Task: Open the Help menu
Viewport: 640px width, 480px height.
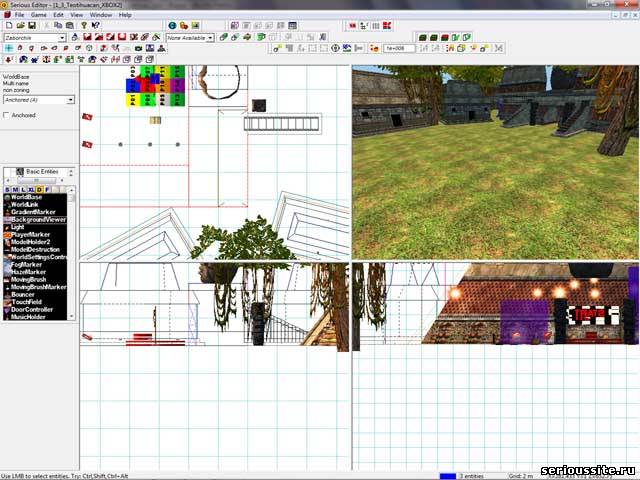Action: click(x=125, y=15)
